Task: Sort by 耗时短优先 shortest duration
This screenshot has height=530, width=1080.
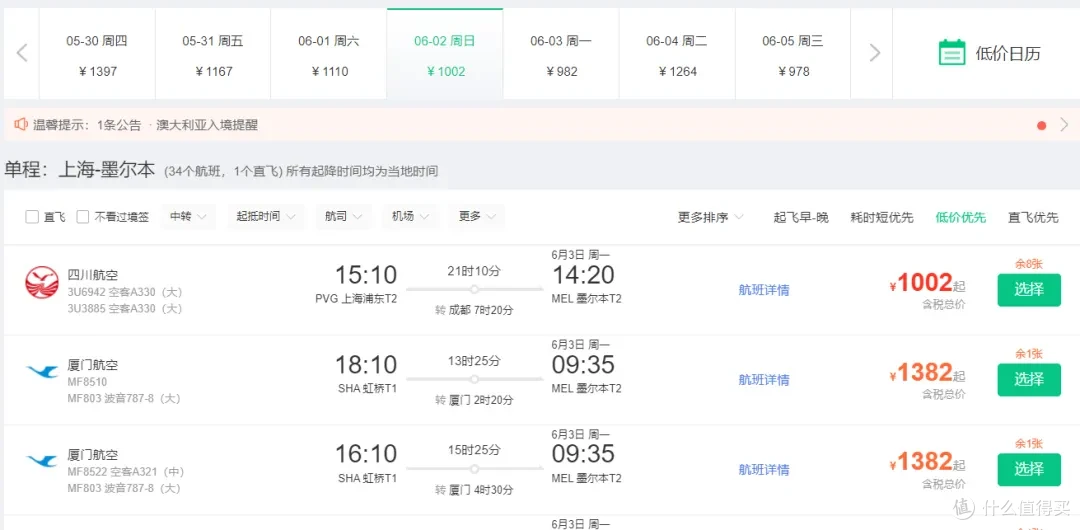Action: click(x=882, y=218)
